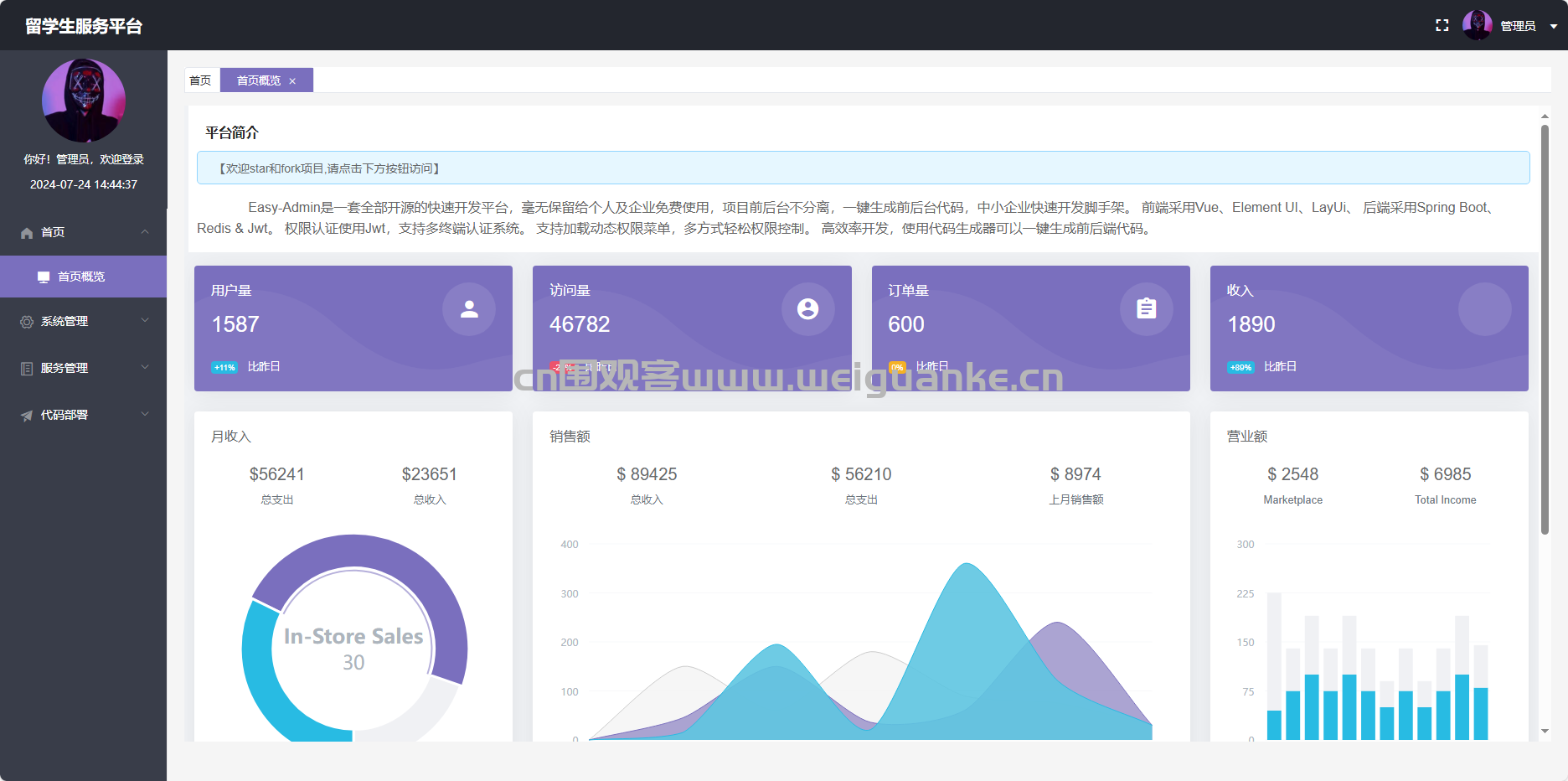The height and width of the screenshot is (781, 1568).
Task: Expand the 服务管理 sidebar menu
Action: coord(84,368)
